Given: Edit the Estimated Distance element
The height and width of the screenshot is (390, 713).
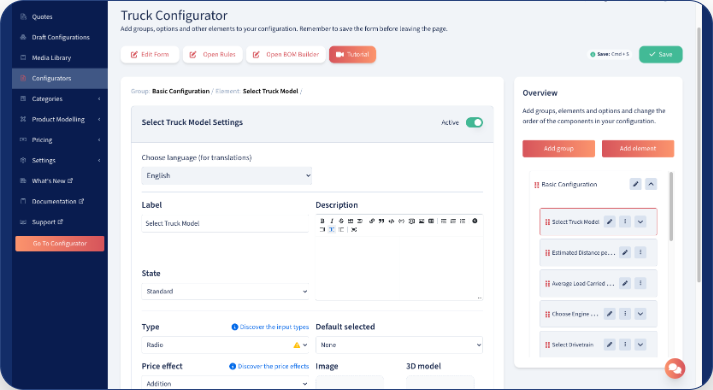Looking at the screenshot, I should (625, 252).
